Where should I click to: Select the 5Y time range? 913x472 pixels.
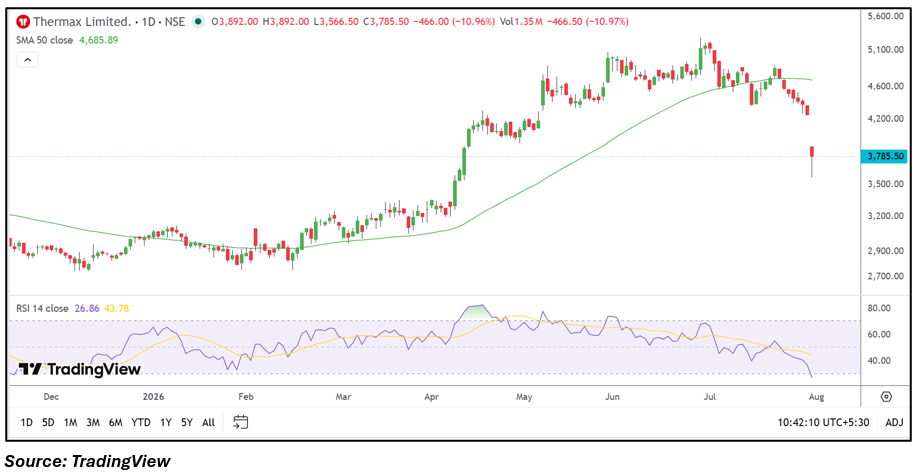tap(186, 423)
